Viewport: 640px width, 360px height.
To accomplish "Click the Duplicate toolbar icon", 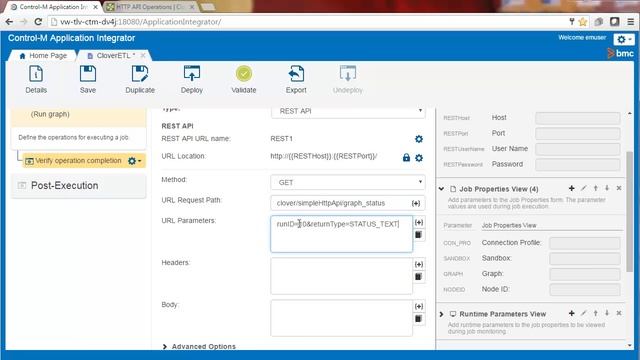I will point(140,80).
